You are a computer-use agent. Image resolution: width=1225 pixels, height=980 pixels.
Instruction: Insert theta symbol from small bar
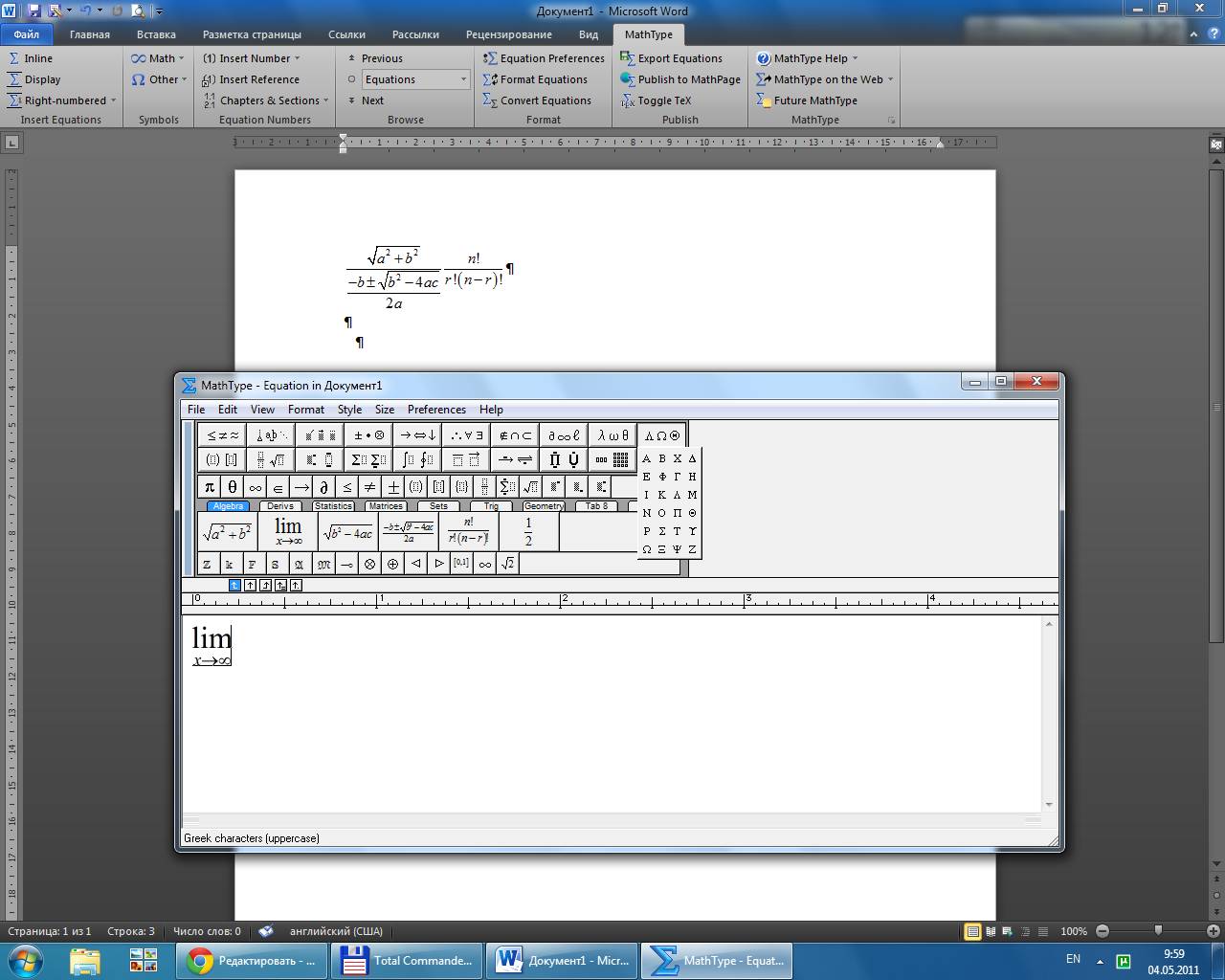coord(233,487)
